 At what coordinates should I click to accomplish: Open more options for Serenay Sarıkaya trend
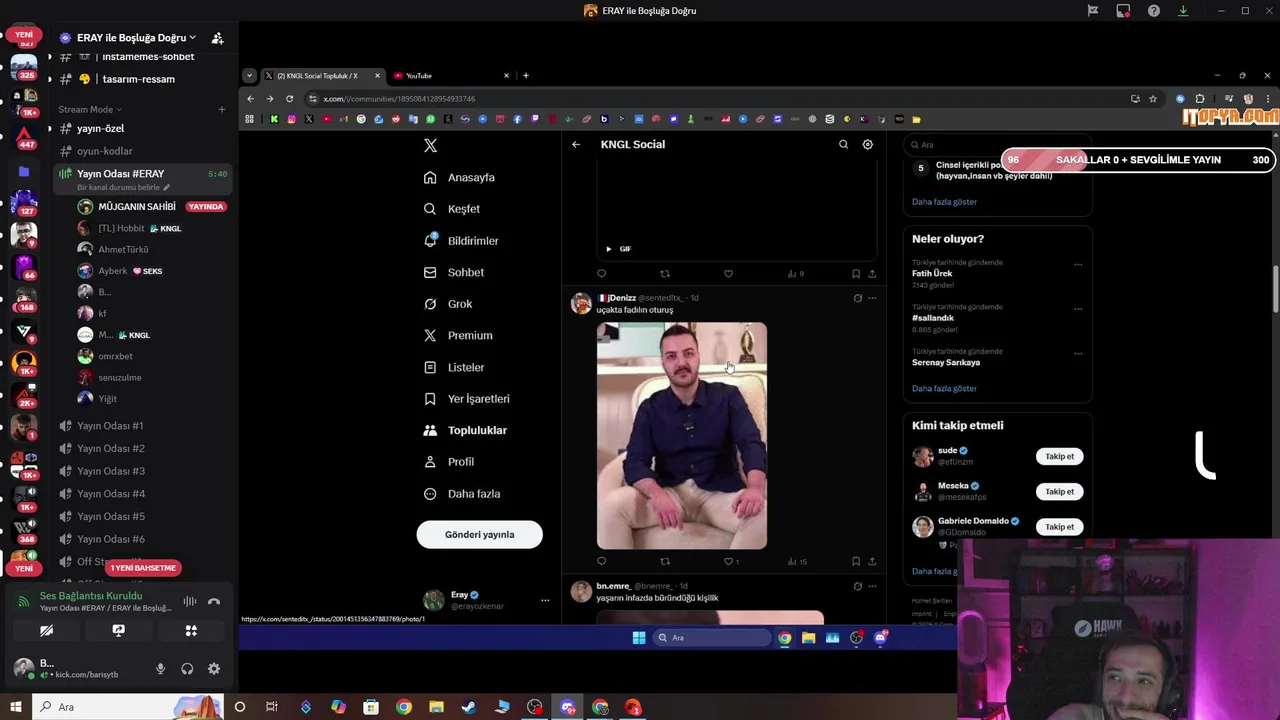1078,353
